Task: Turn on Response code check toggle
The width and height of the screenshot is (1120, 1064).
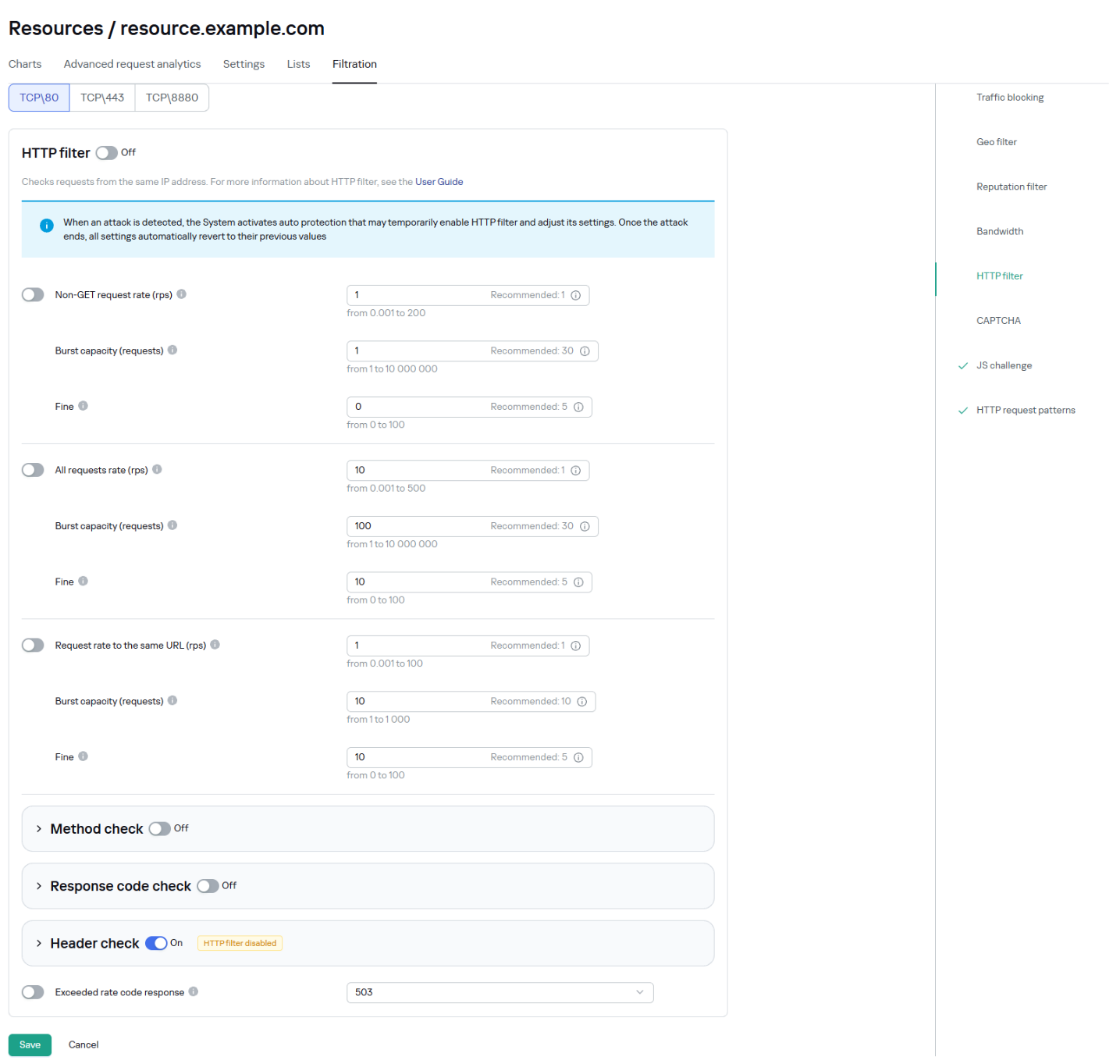Action: coord(208,886)
